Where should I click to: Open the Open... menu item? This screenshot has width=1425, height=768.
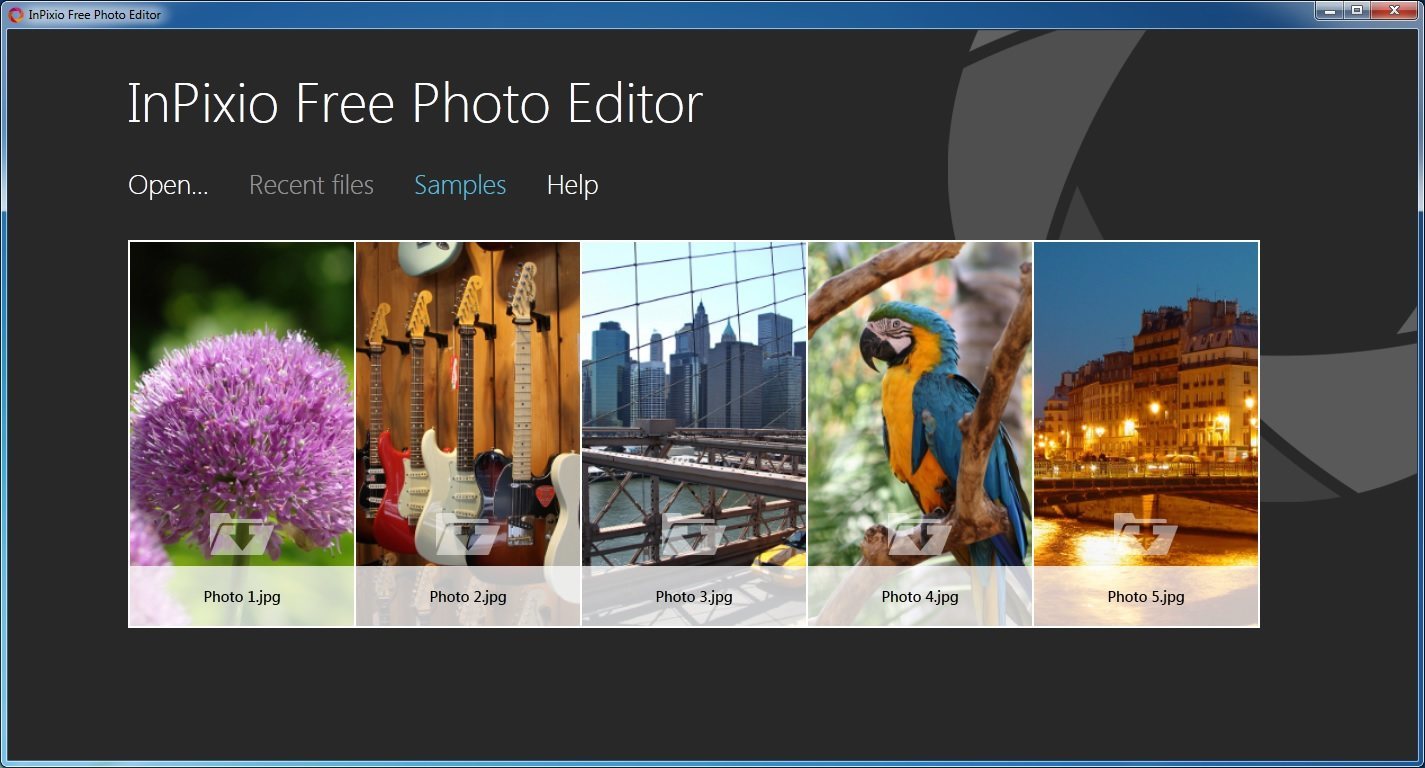168,185
